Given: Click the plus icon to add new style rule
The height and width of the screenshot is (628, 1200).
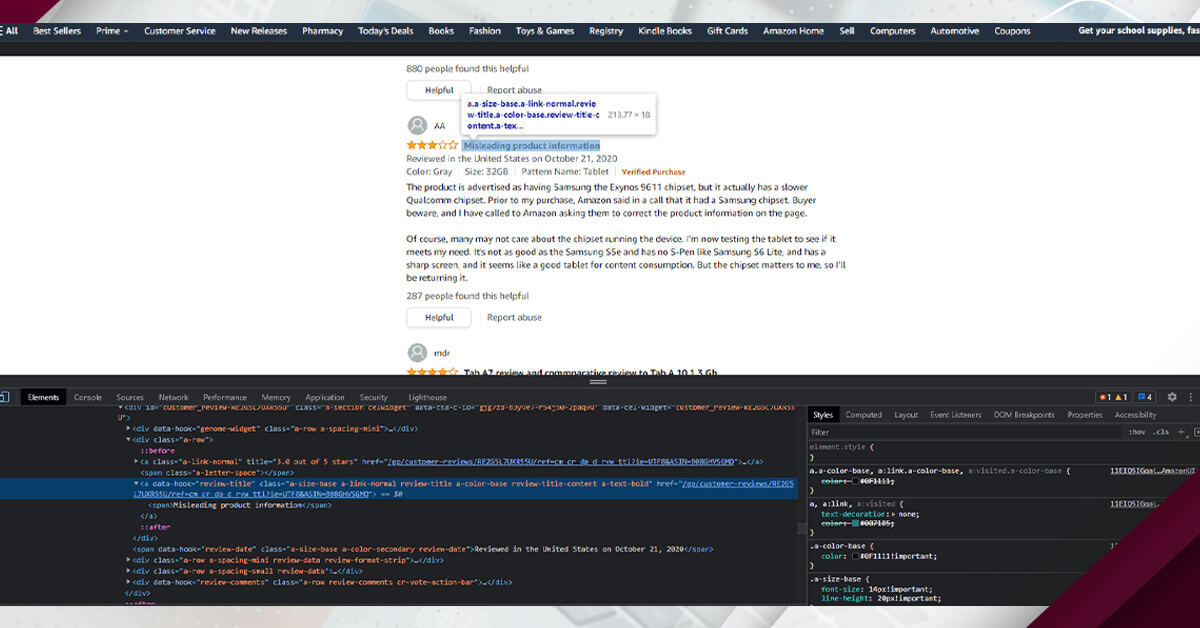Looking at the screenshot, I should click(1181, 432).
